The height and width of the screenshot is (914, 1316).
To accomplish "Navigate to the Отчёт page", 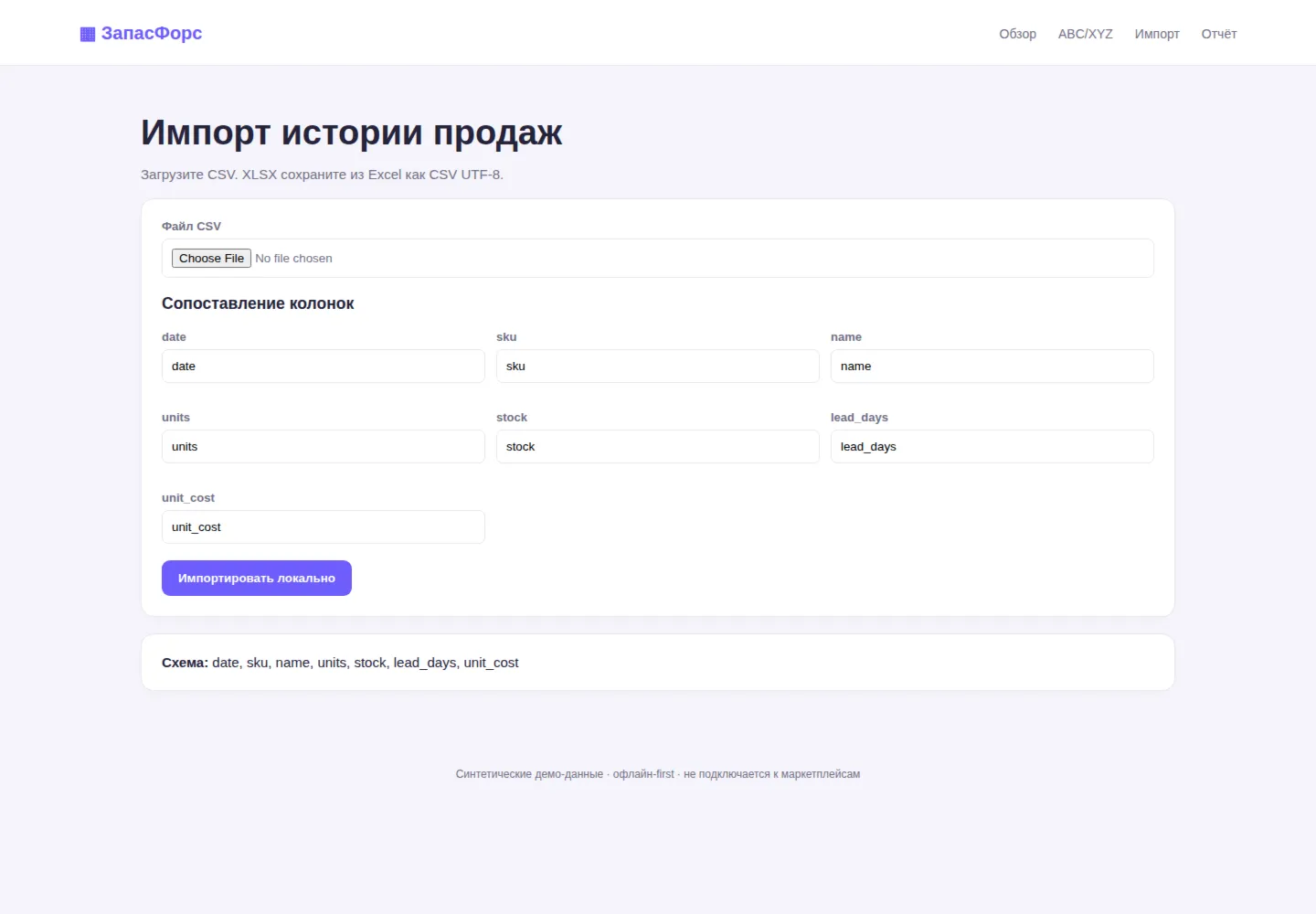I will coord(1218,34).
